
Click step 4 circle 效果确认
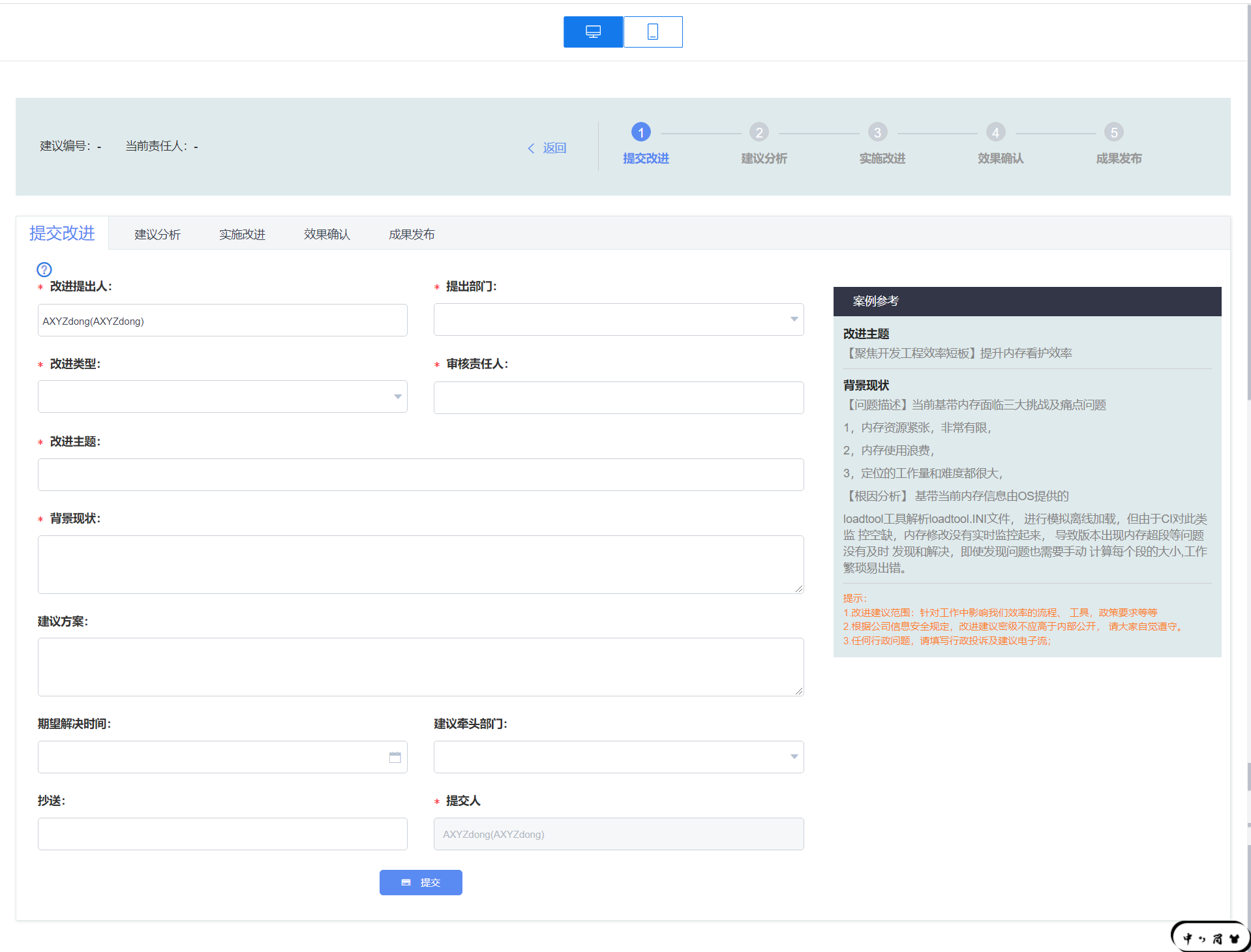[995, 132]
